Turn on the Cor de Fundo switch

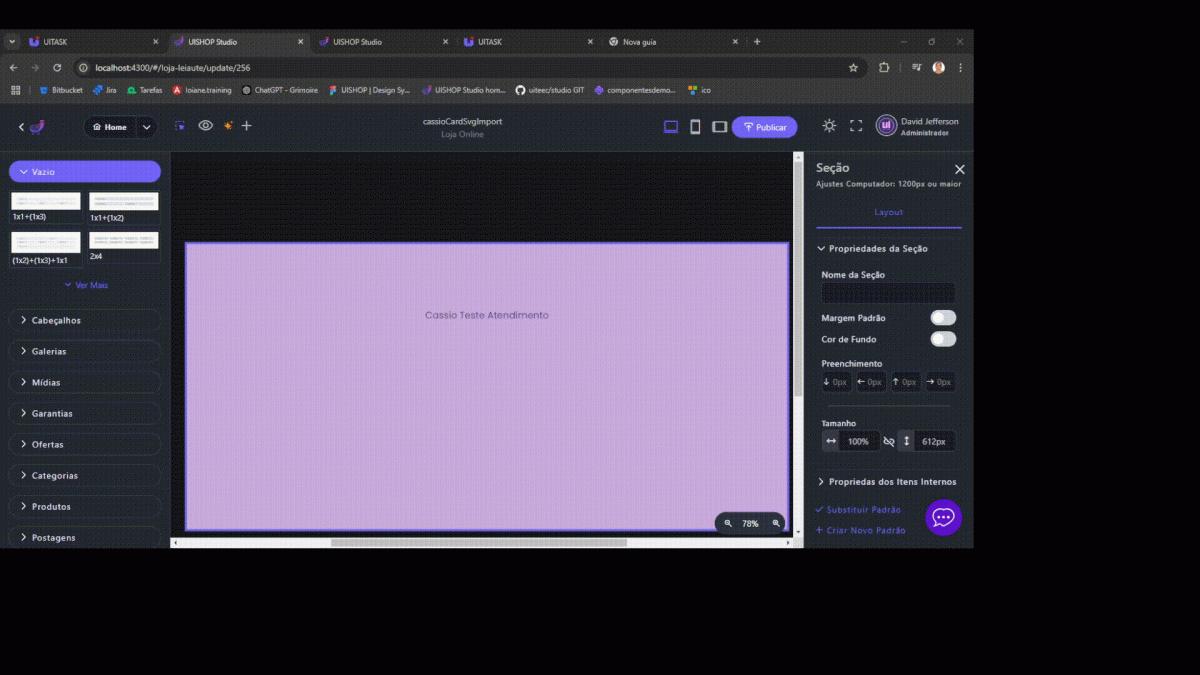(x=942, y=339)
